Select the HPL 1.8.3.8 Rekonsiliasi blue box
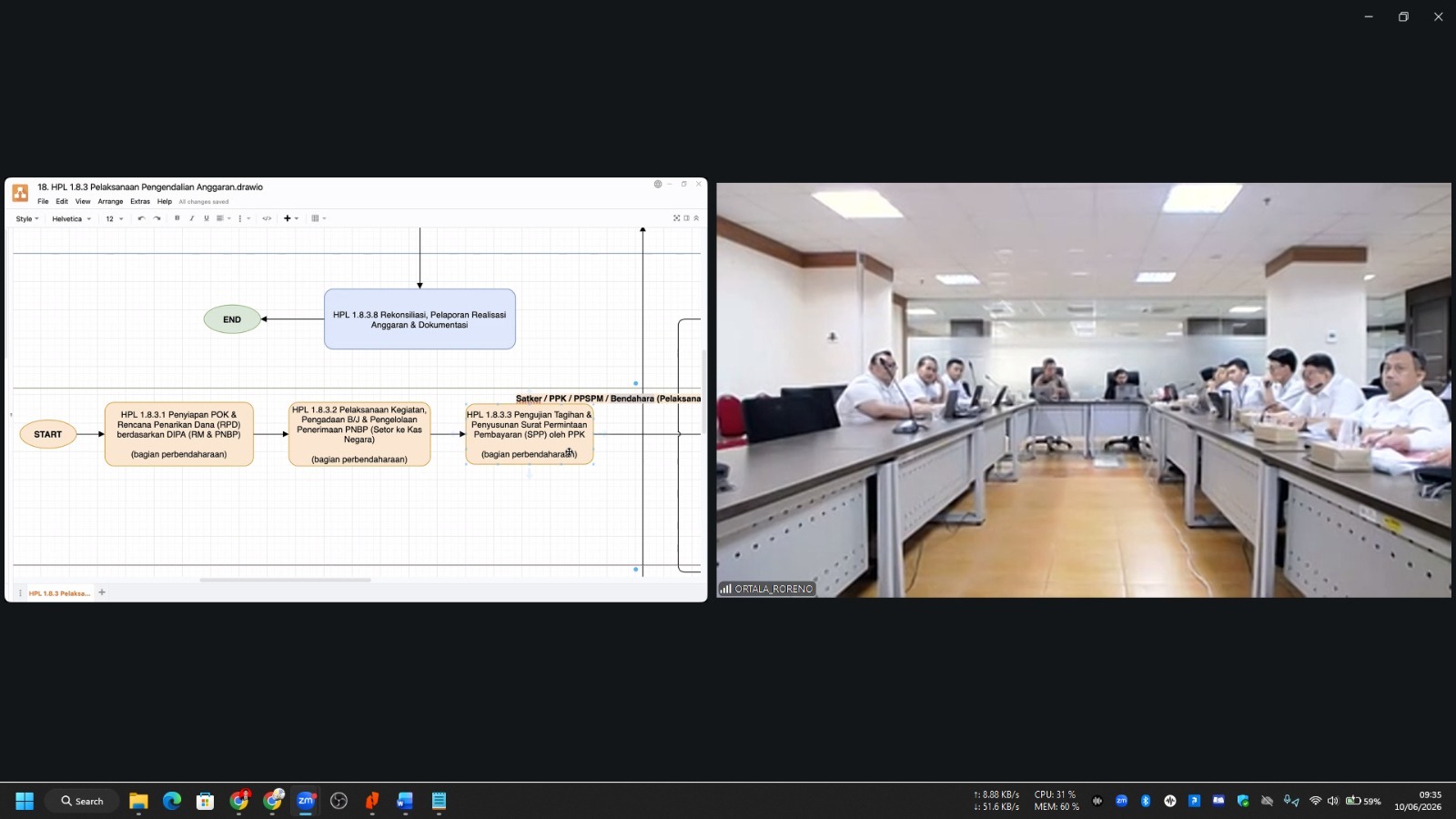Screen dimensions: 1456x819 pyautogui.click(x=420, y=319)
